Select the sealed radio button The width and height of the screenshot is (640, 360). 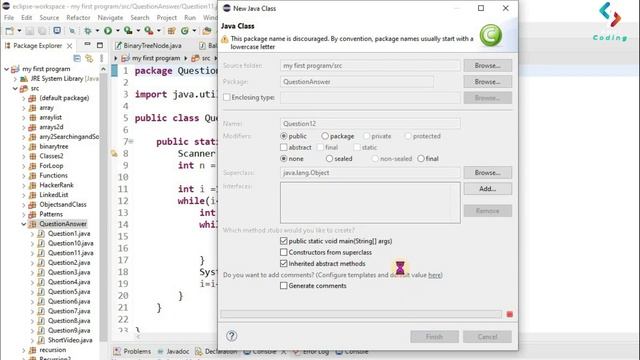point(329,158)
